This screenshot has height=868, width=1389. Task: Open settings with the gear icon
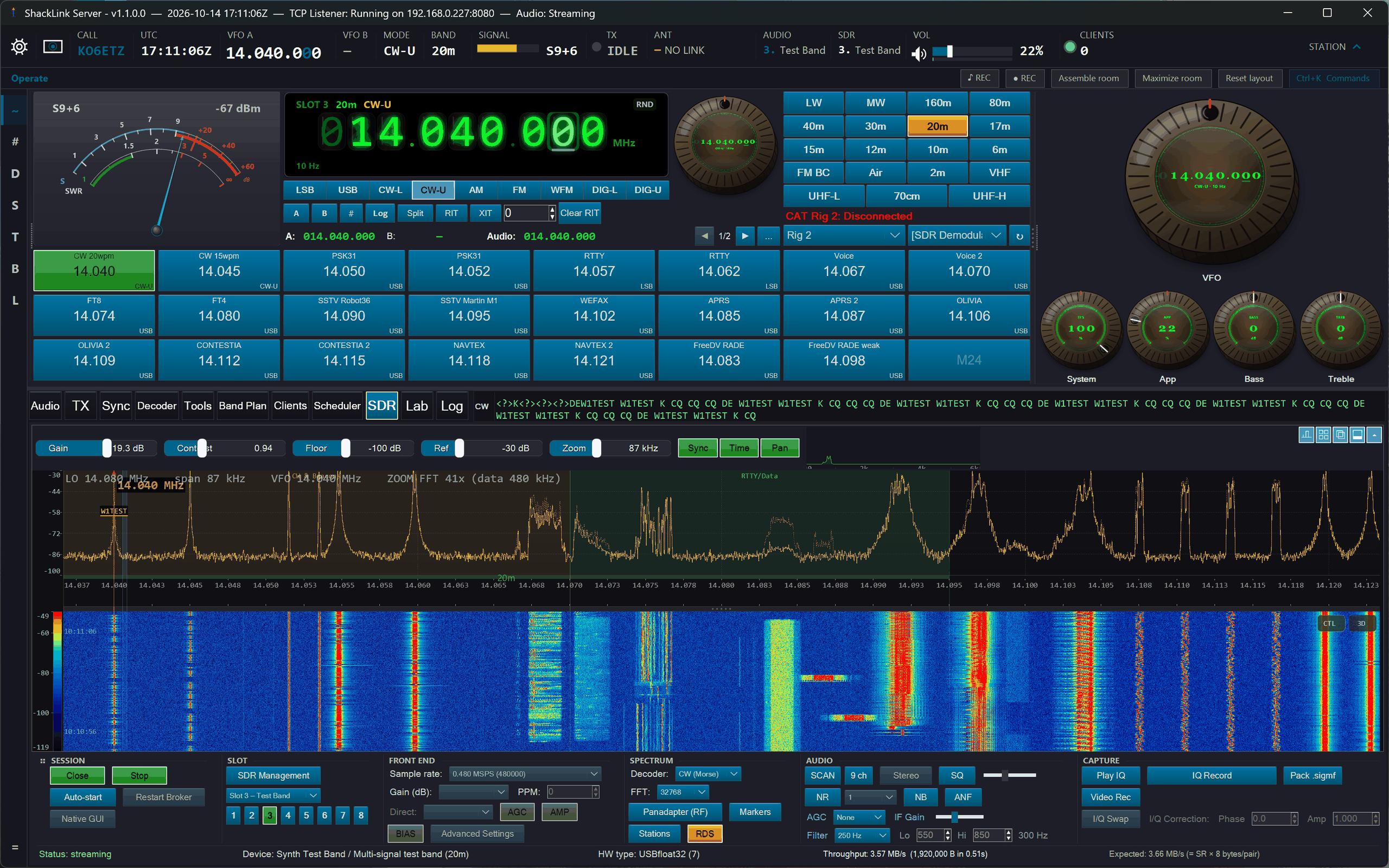click(19, 47)
